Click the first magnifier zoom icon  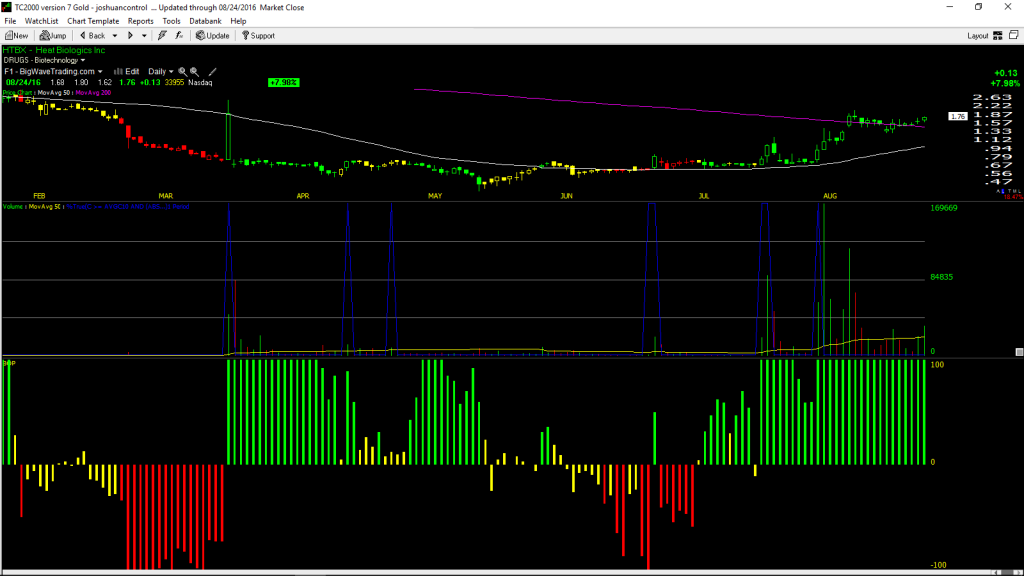point(183,72)
